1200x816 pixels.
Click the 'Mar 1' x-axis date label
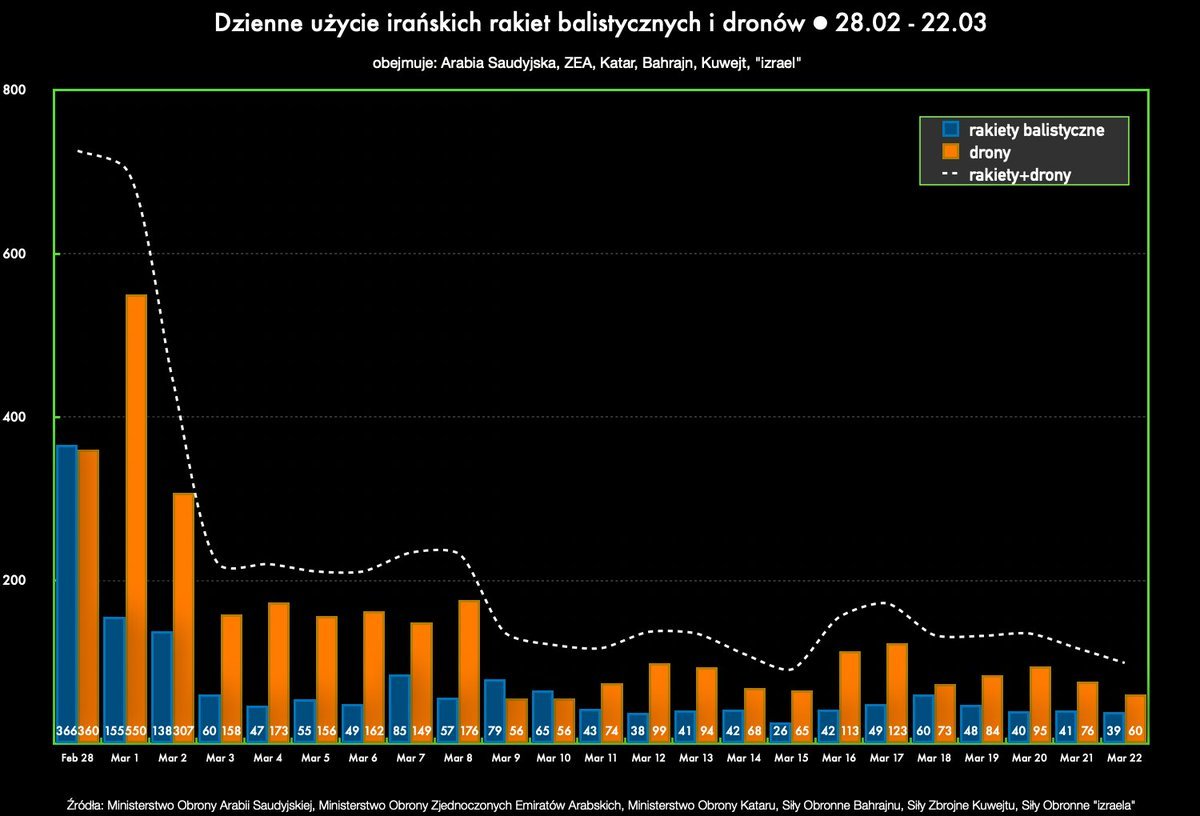[124, 759]
